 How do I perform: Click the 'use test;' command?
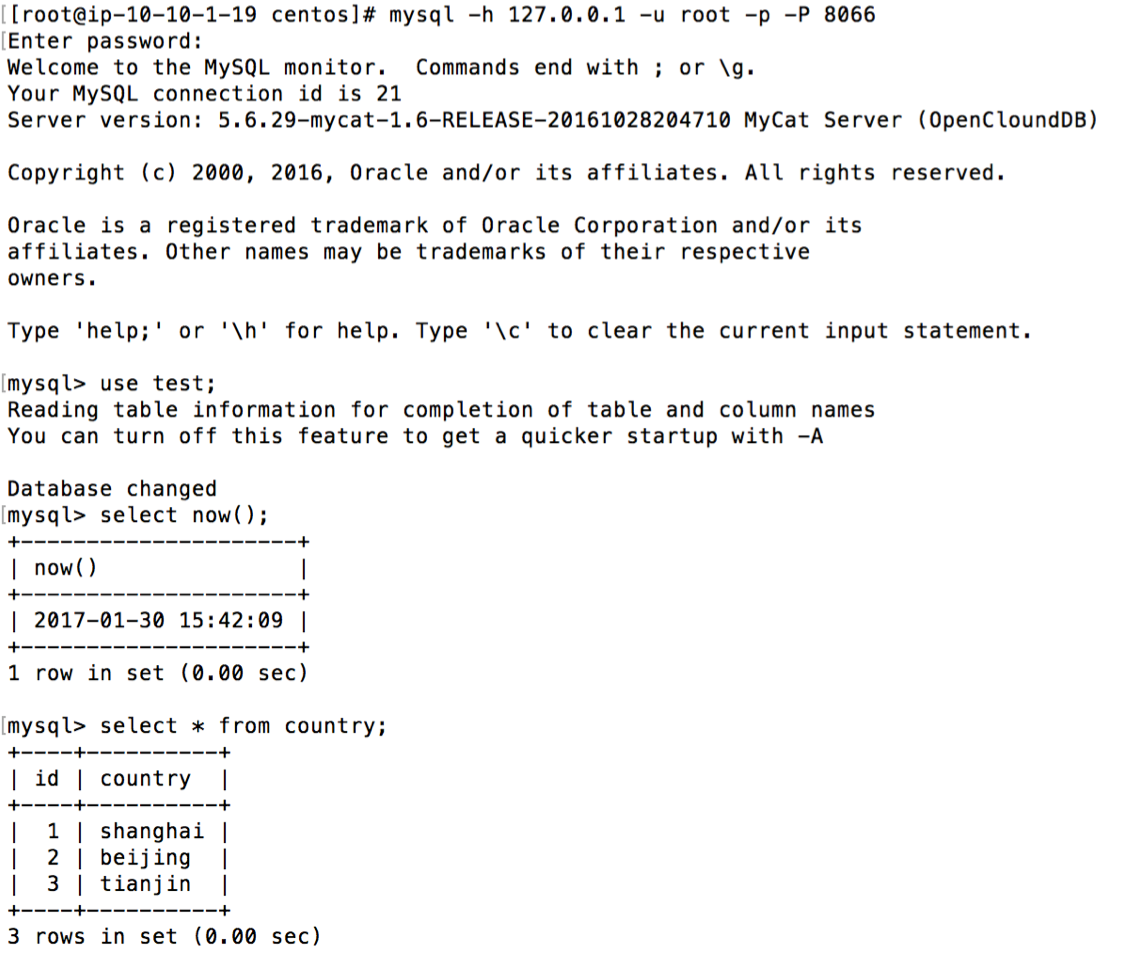pyautogui.click(x=157, y=383)
